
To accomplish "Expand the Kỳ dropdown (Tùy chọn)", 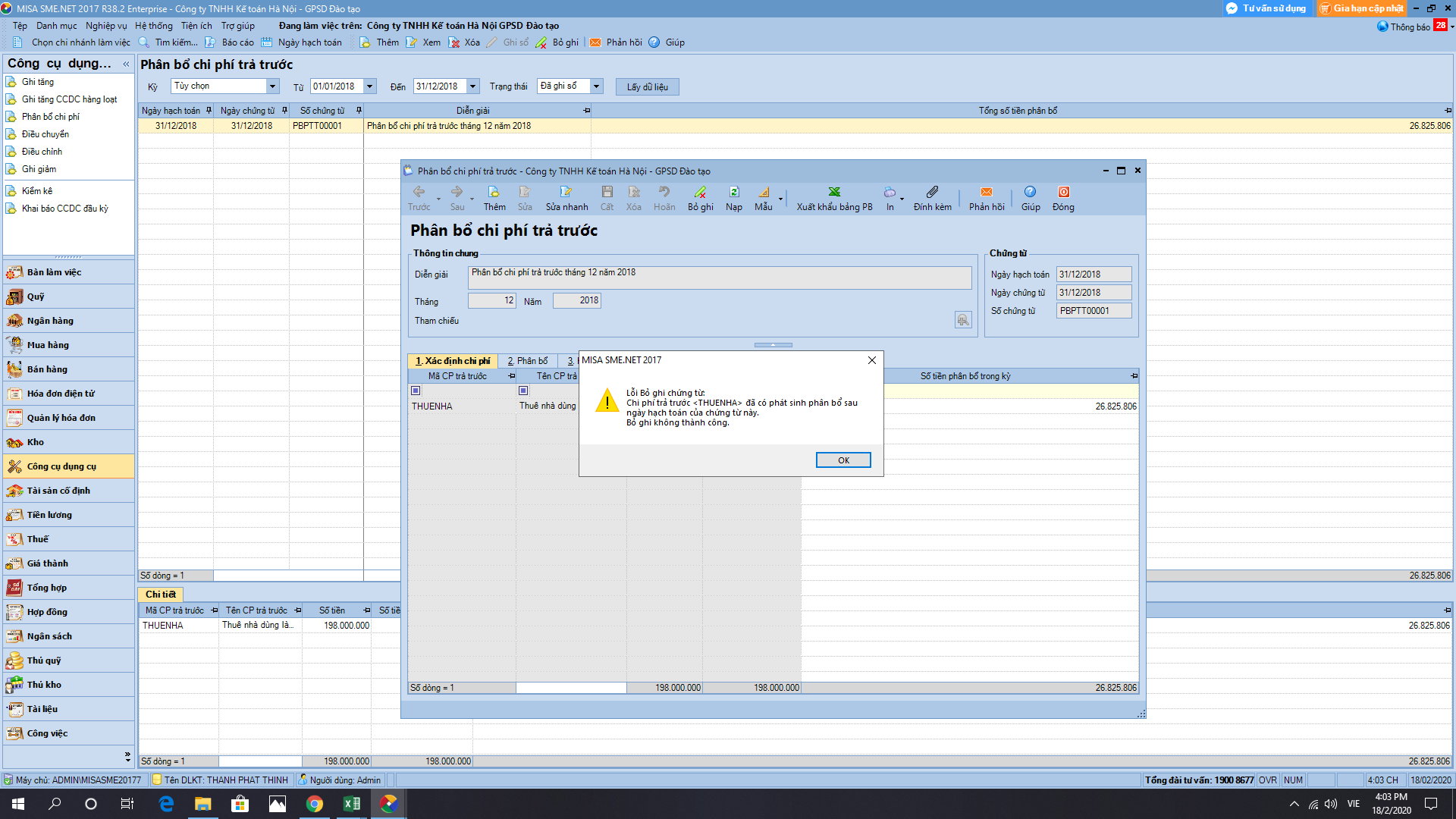I will pos(272,86).
